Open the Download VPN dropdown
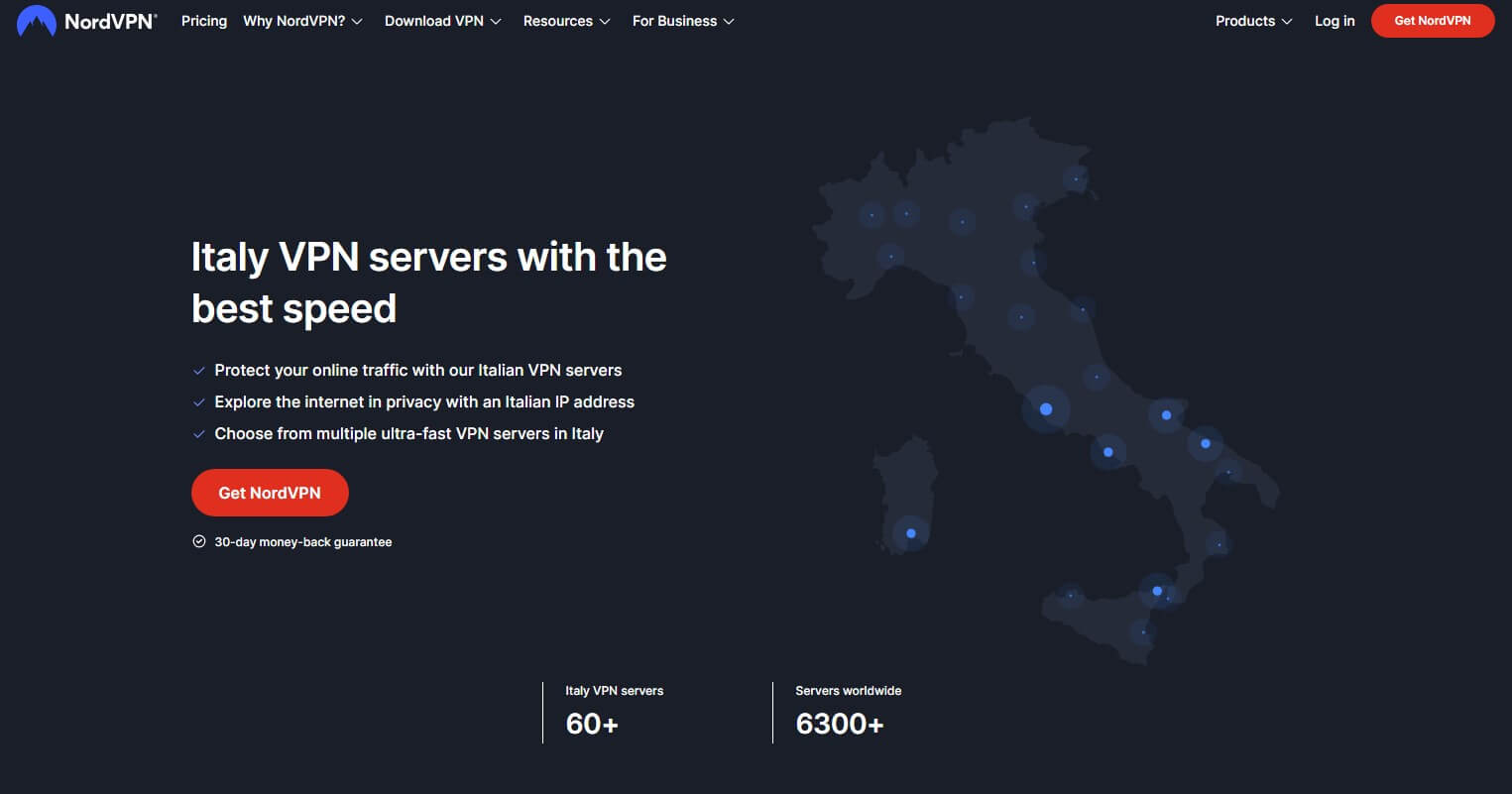The width and height of the screenshot is (1512, 794). [442, 21]
